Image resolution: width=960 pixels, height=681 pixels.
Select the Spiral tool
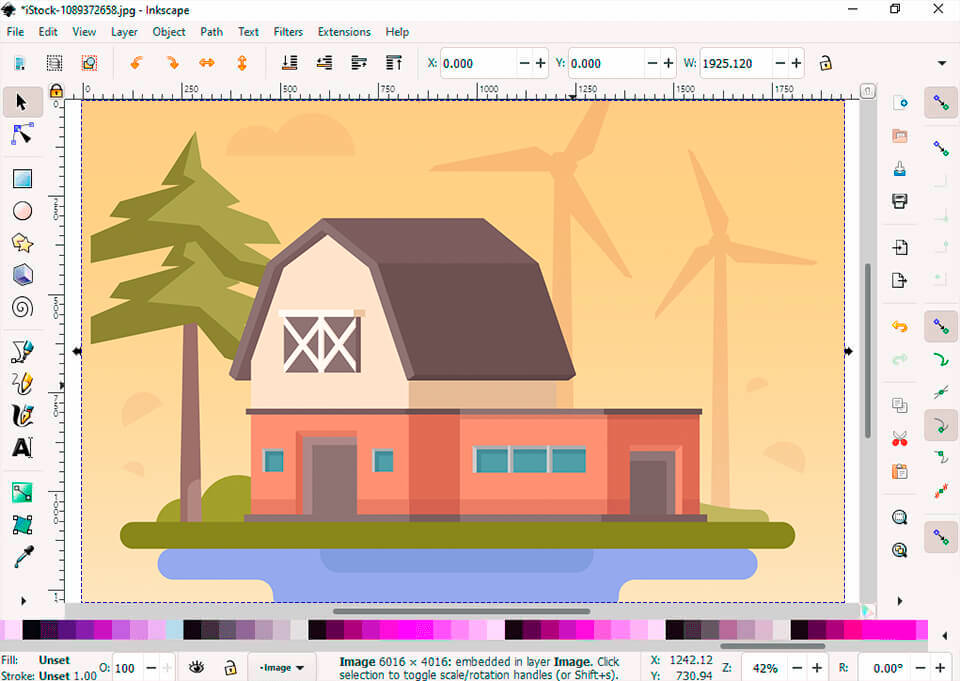pyautogui.click(x=22, y=307)
